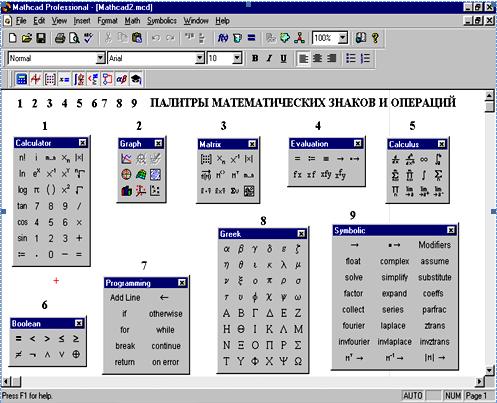Screen dimensions: 497x403
Task: Open the Window menu
Action: coord(196,21)
